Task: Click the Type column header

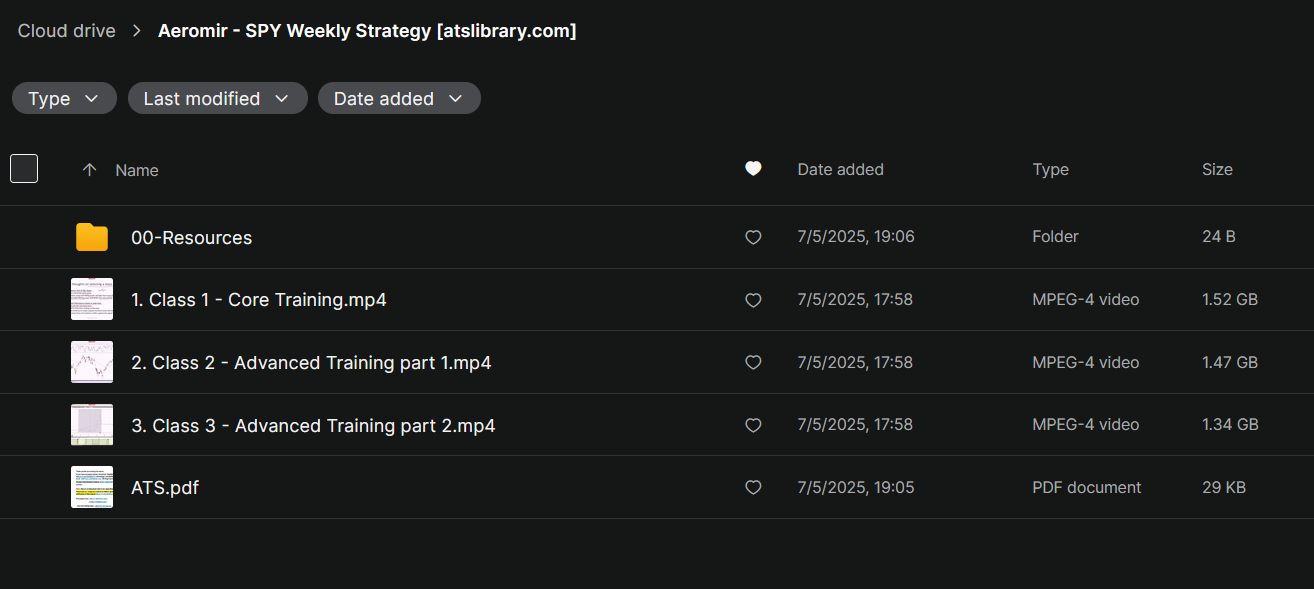Action: click(1050, 170)
